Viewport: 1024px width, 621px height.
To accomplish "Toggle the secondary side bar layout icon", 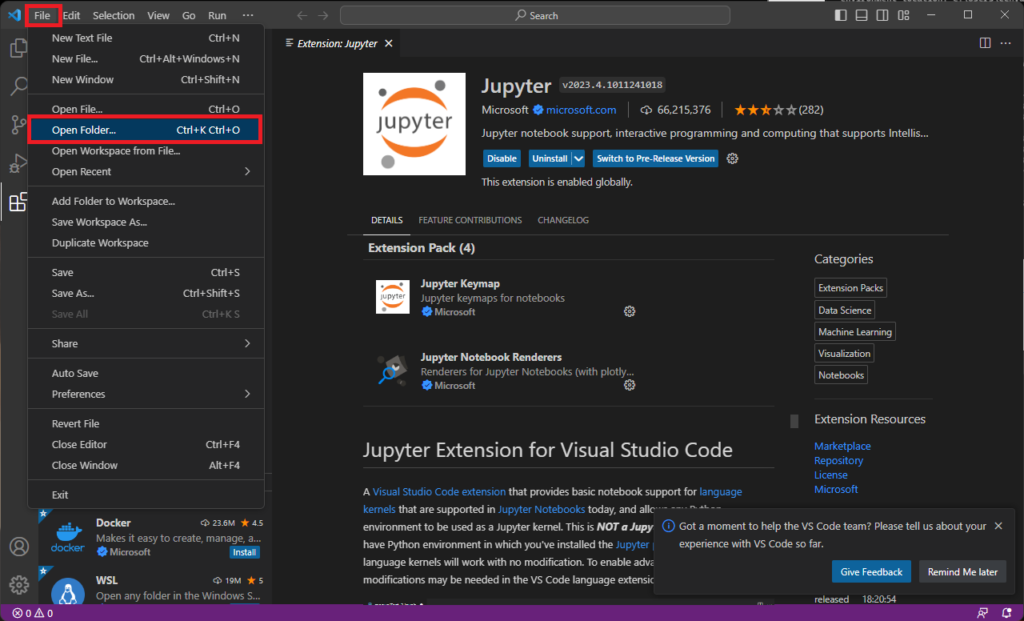I will click(882, 15).
